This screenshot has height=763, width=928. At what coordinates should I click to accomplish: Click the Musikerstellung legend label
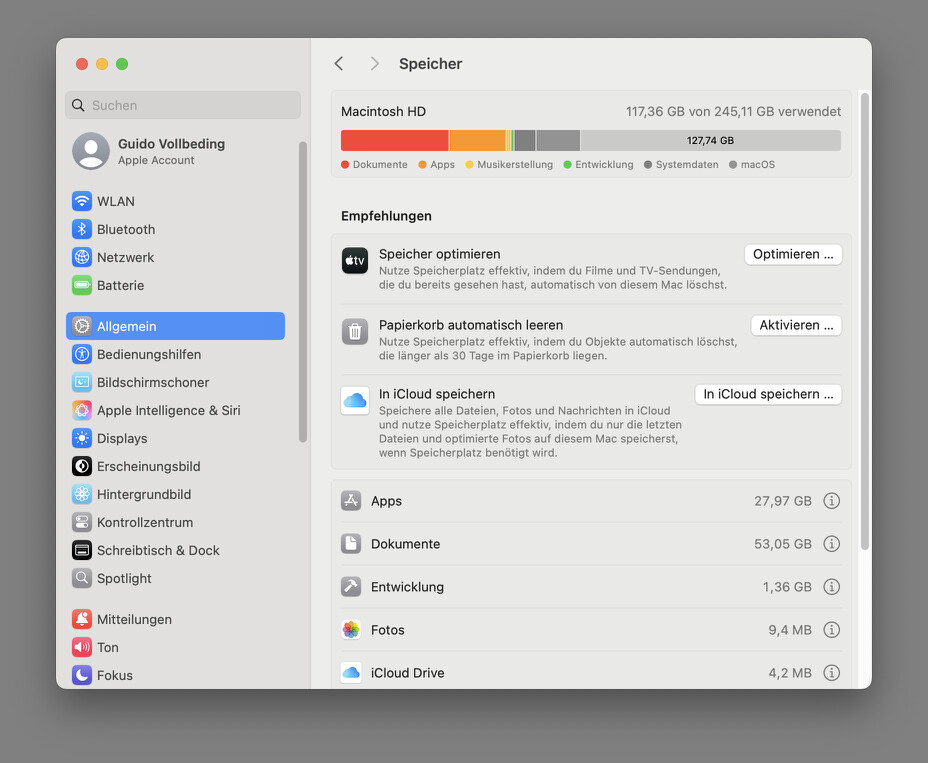tap(515, 165)
